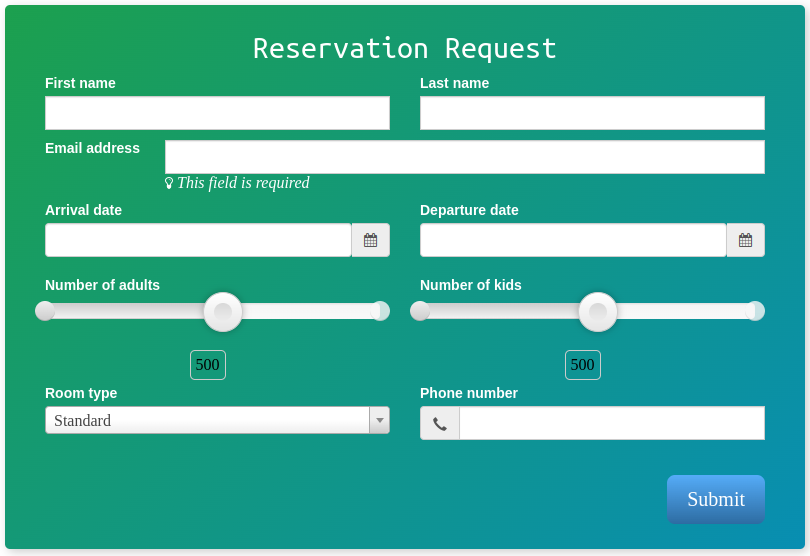Open the Departure date calendar picker
This screenshot has height=556, width=810.
point(745,240)
